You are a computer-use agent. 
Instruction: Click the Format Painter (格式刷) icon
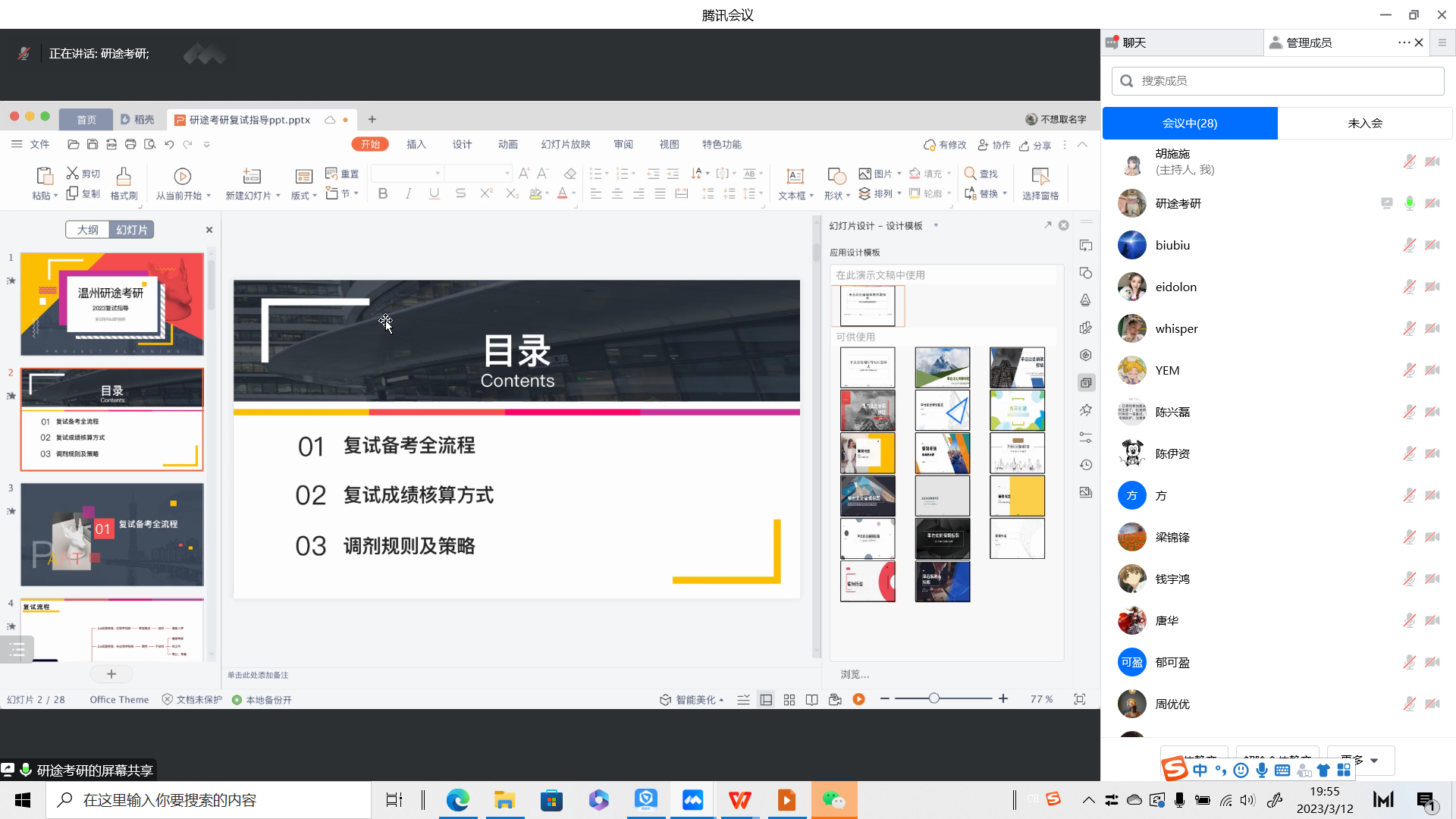point(124,177)
